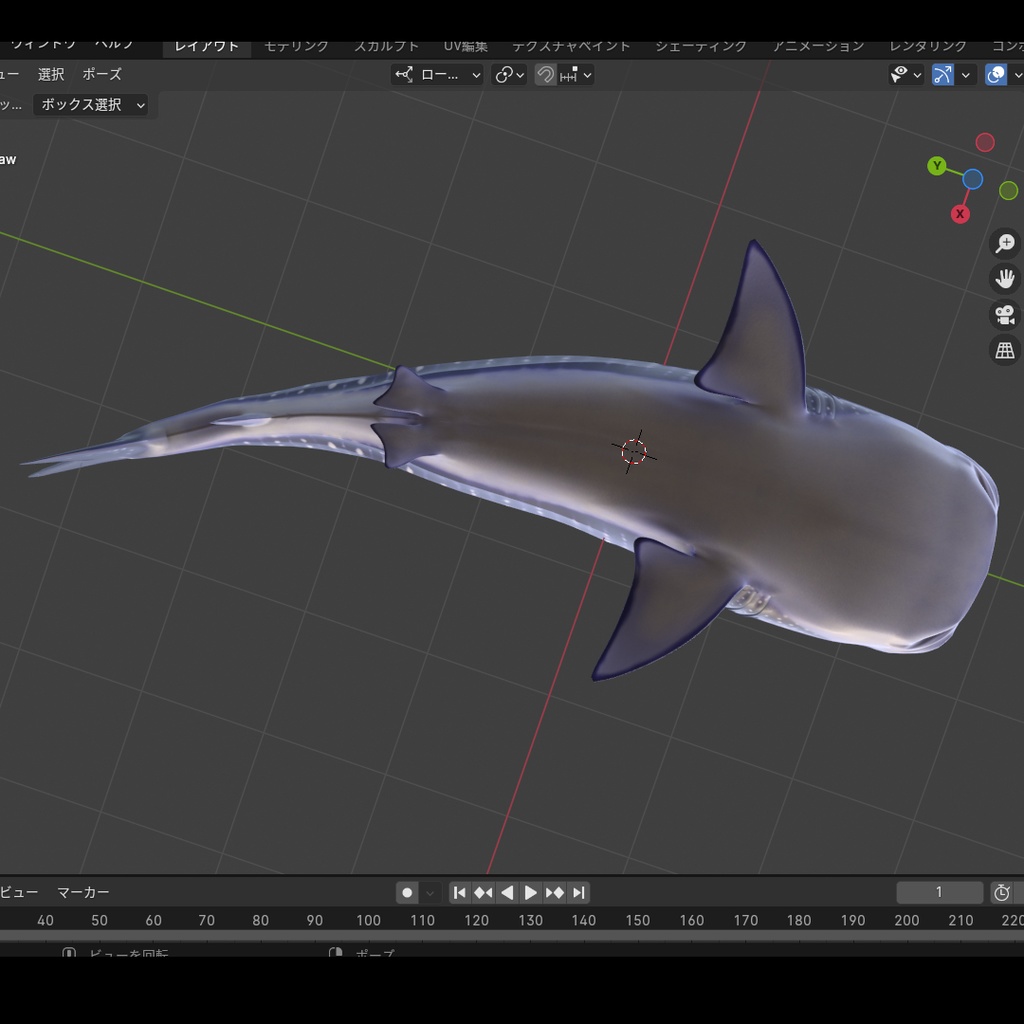Toggle object visibility with the eye selector
The width and height of the screenshot is (1024, 1024).
[898, 74]
